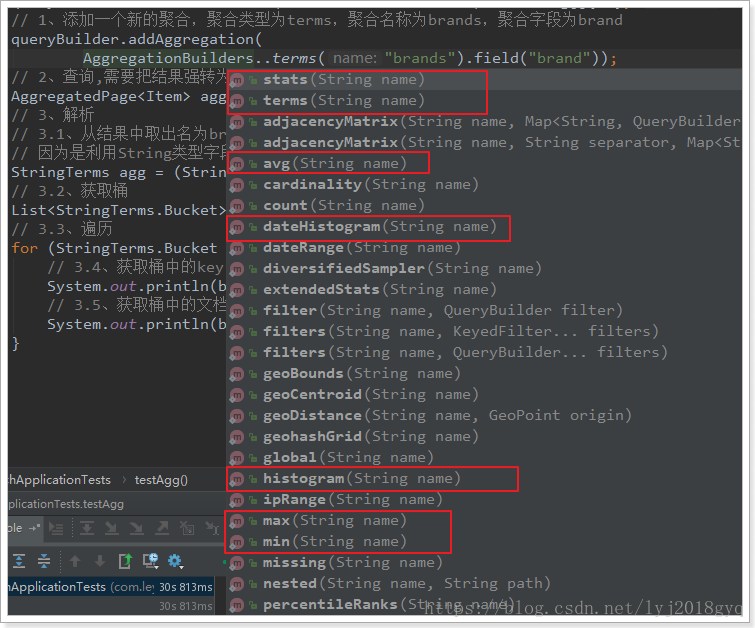Click the "brands" string in code

420,58
